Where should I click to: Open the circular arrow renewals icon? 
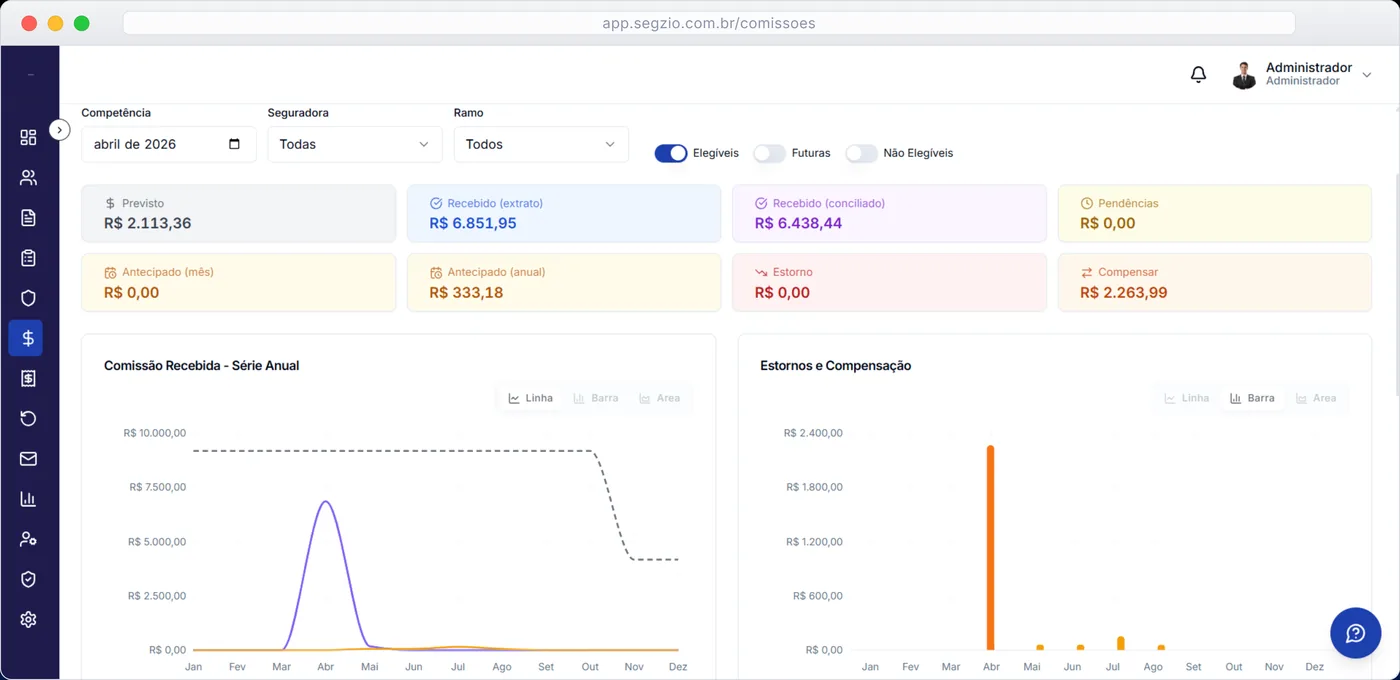28,418
